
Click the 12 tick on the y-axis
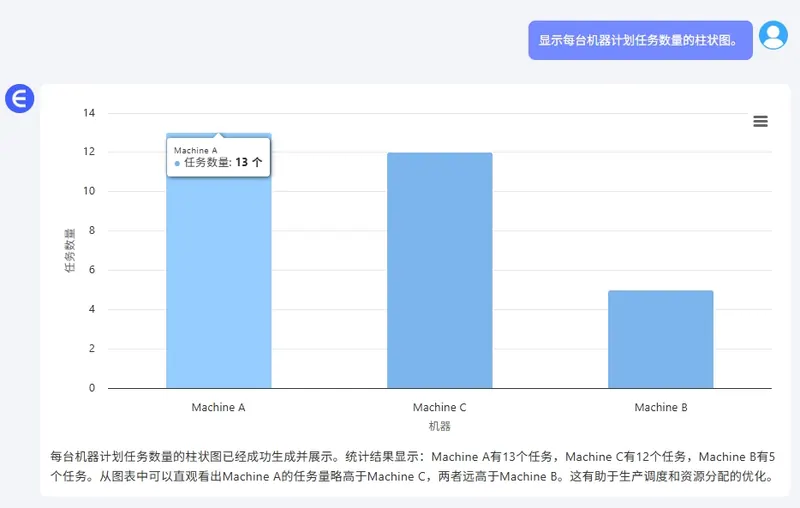click(x=89, y=152)
